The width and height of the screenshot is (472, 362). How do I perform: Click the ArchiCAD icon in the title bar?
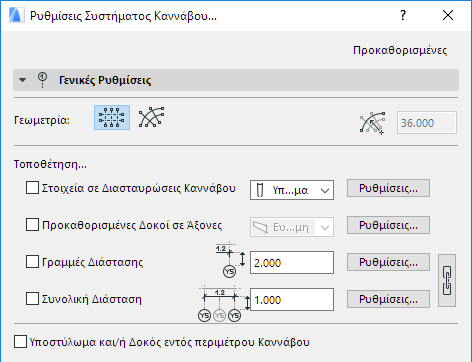click(17, 16)
